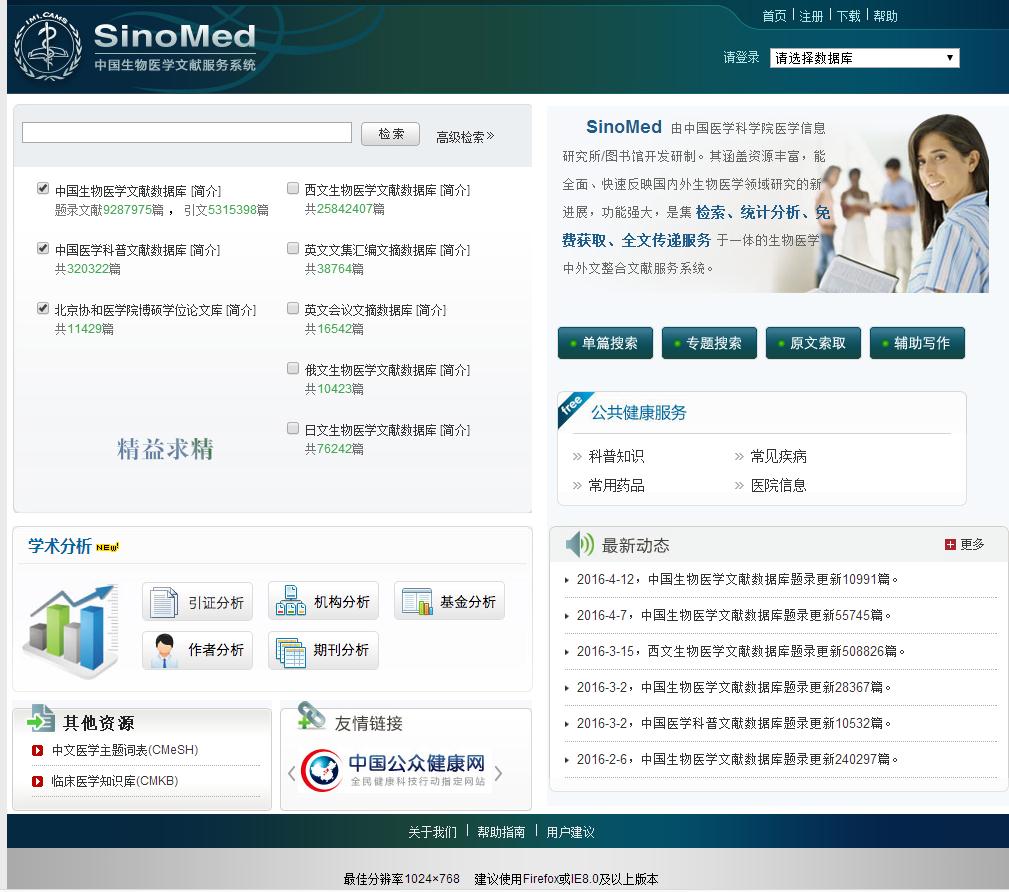
Task: Click right arrow in 友情链接 carousel
Action: (498, 773)
